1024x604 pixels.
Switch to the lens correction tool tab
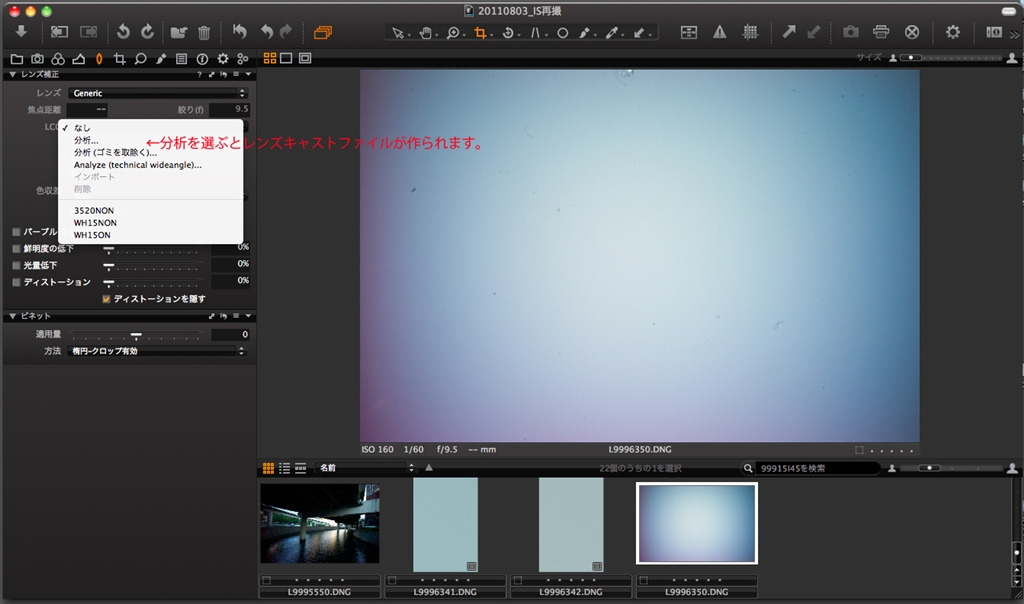click(x=98, y=59)
